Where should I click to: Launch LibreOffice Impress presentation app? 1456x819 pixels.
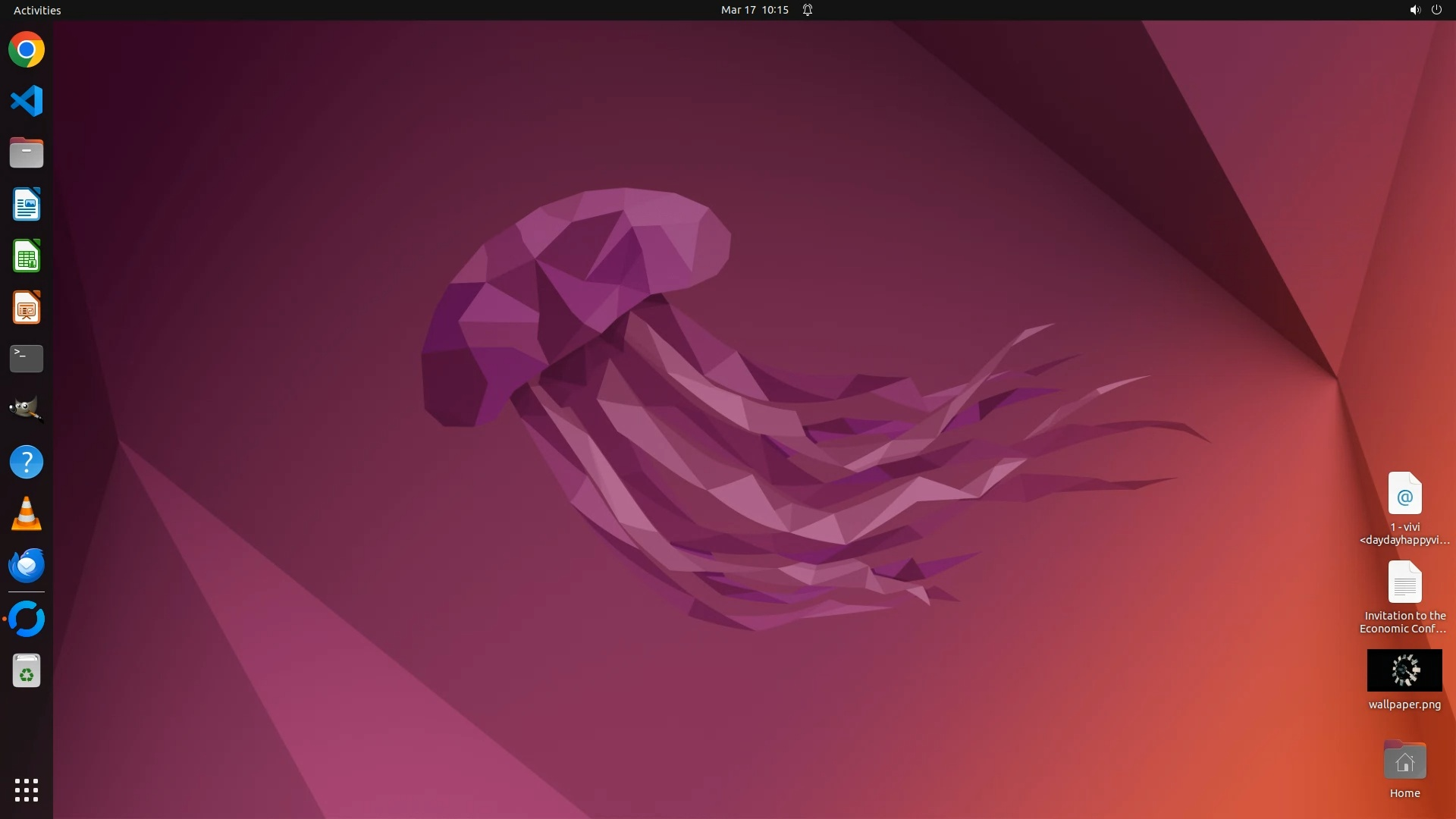tap(27, 308)
